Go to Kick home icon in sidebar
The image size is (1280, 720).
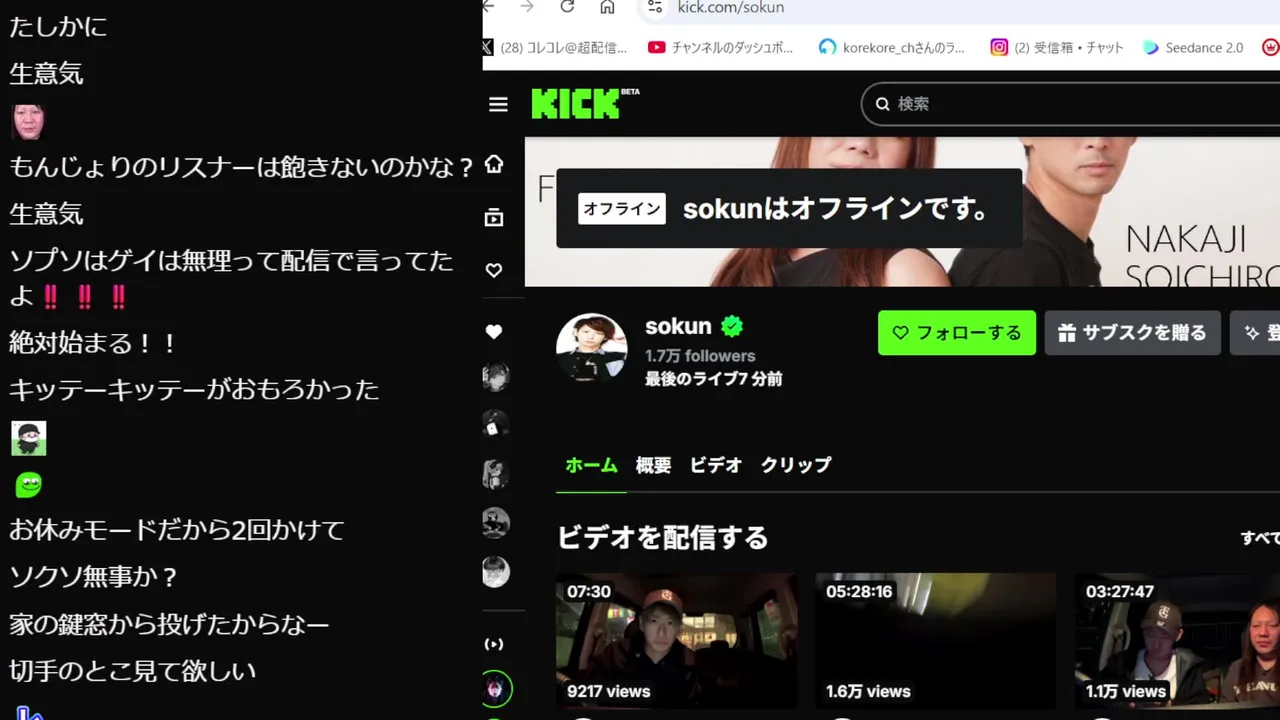click(x=494, y=164)
